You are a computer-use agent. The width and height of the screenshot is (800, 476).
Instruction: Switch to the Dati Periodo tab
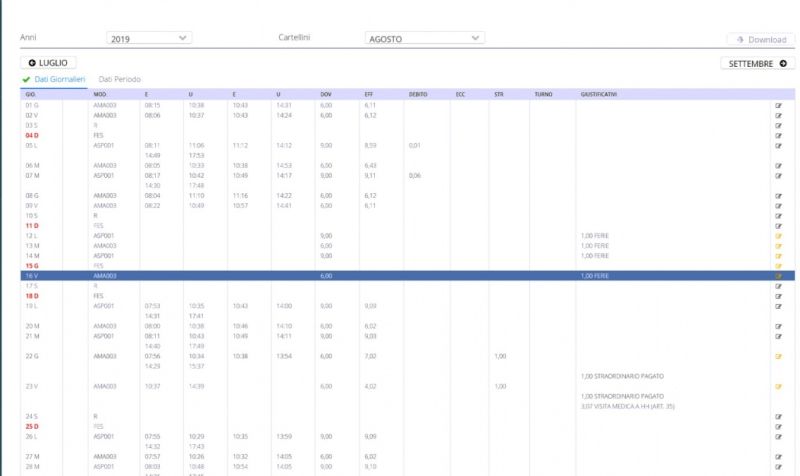coord(119,79)
